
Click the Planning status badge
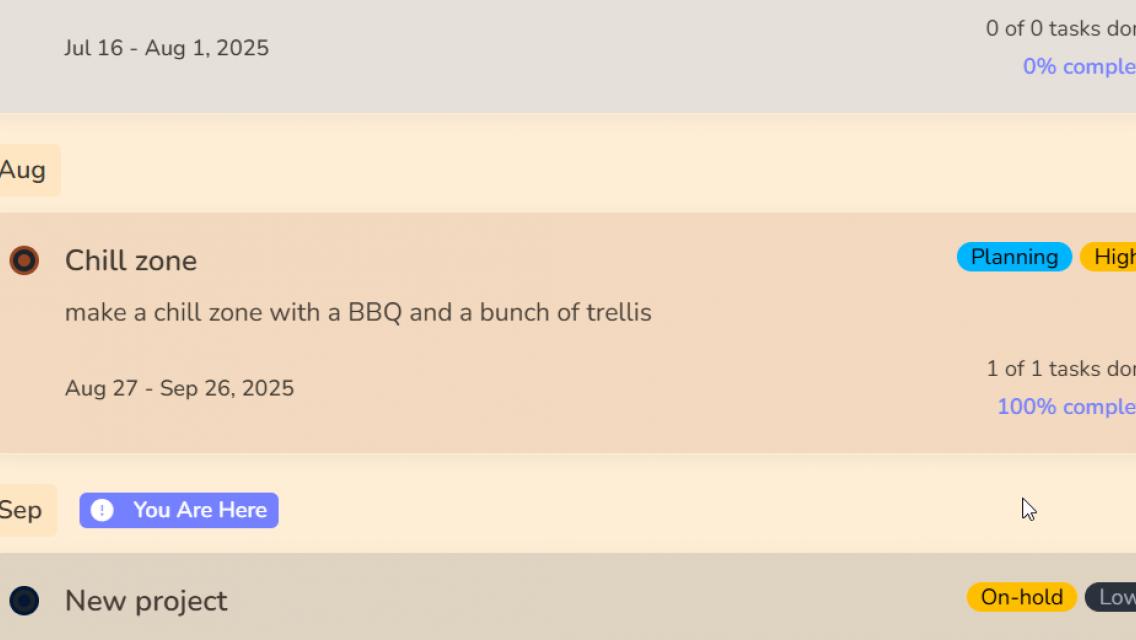pos(1014,257)
